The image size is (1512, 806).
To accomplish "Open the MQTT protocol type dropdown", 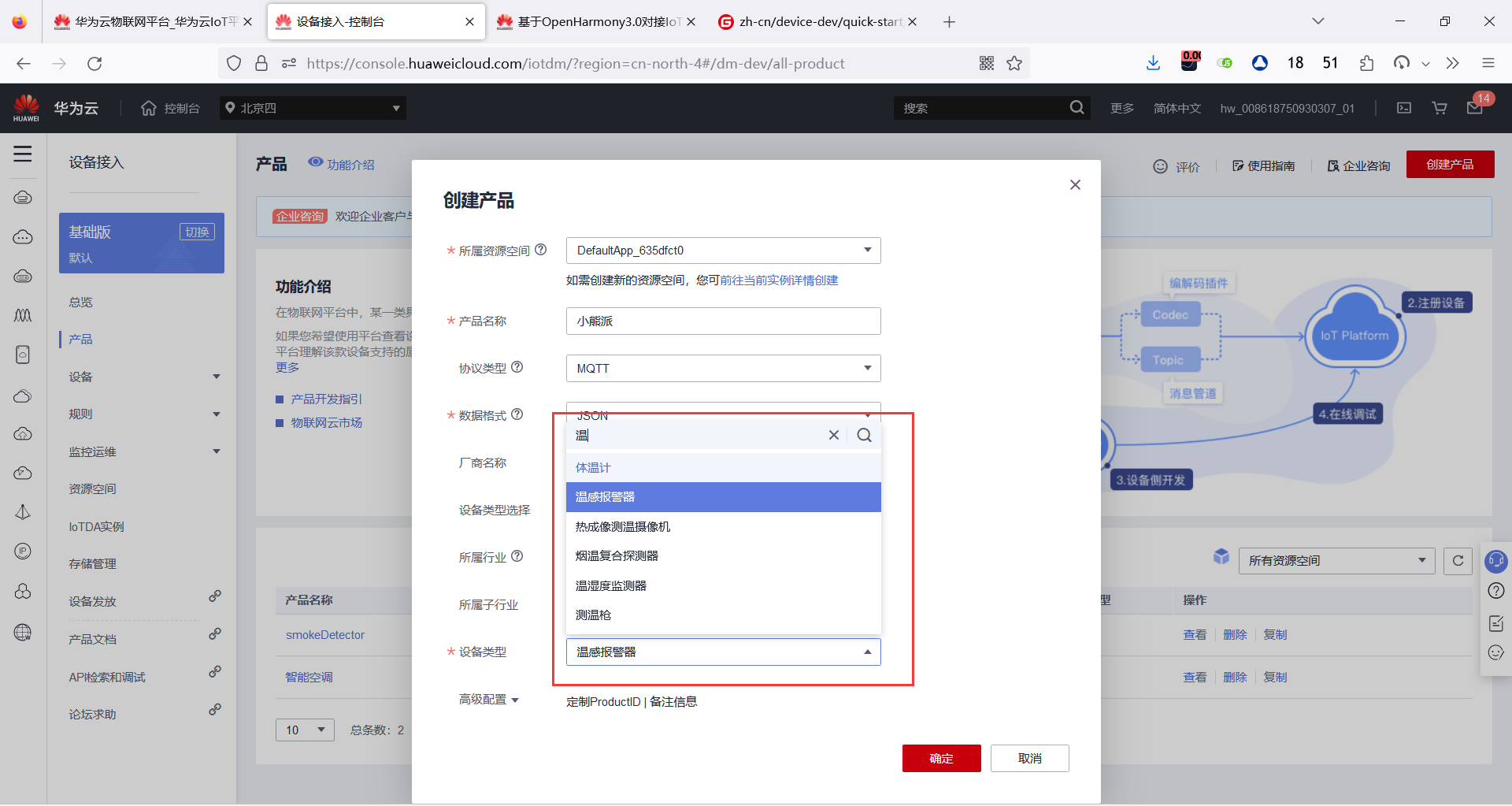I will pos(722,368).
